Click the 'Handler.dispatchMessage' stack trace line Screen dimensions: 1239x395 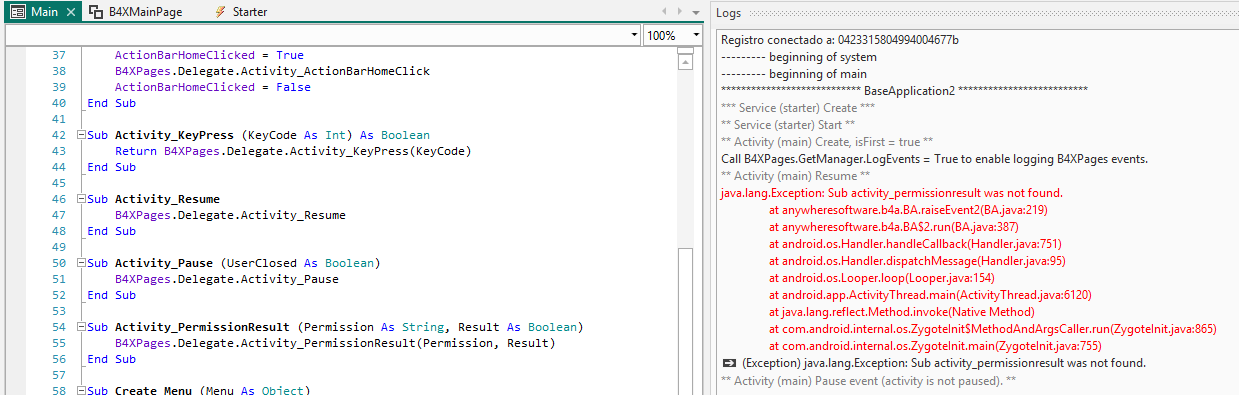click(x=917, y=261)
